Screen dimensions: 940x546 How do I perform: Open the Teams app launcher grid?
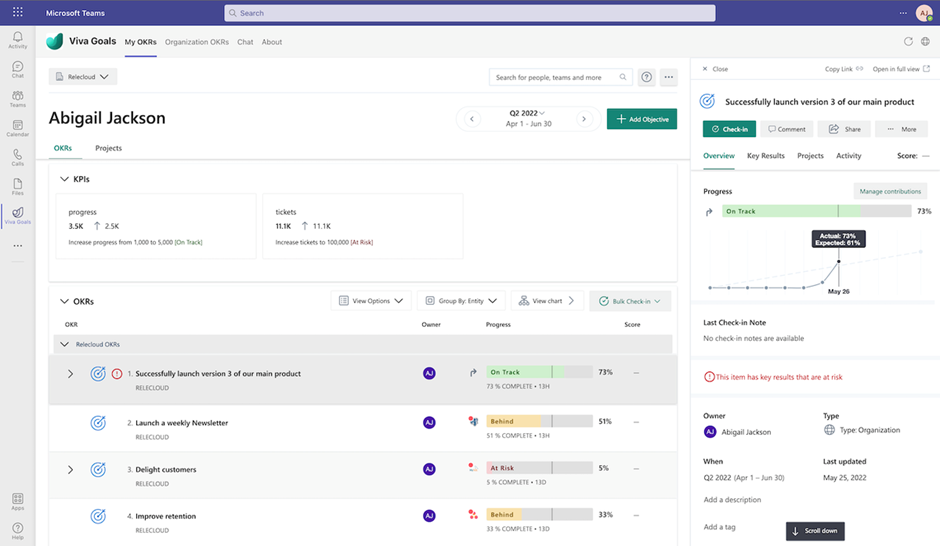point(17,13)
